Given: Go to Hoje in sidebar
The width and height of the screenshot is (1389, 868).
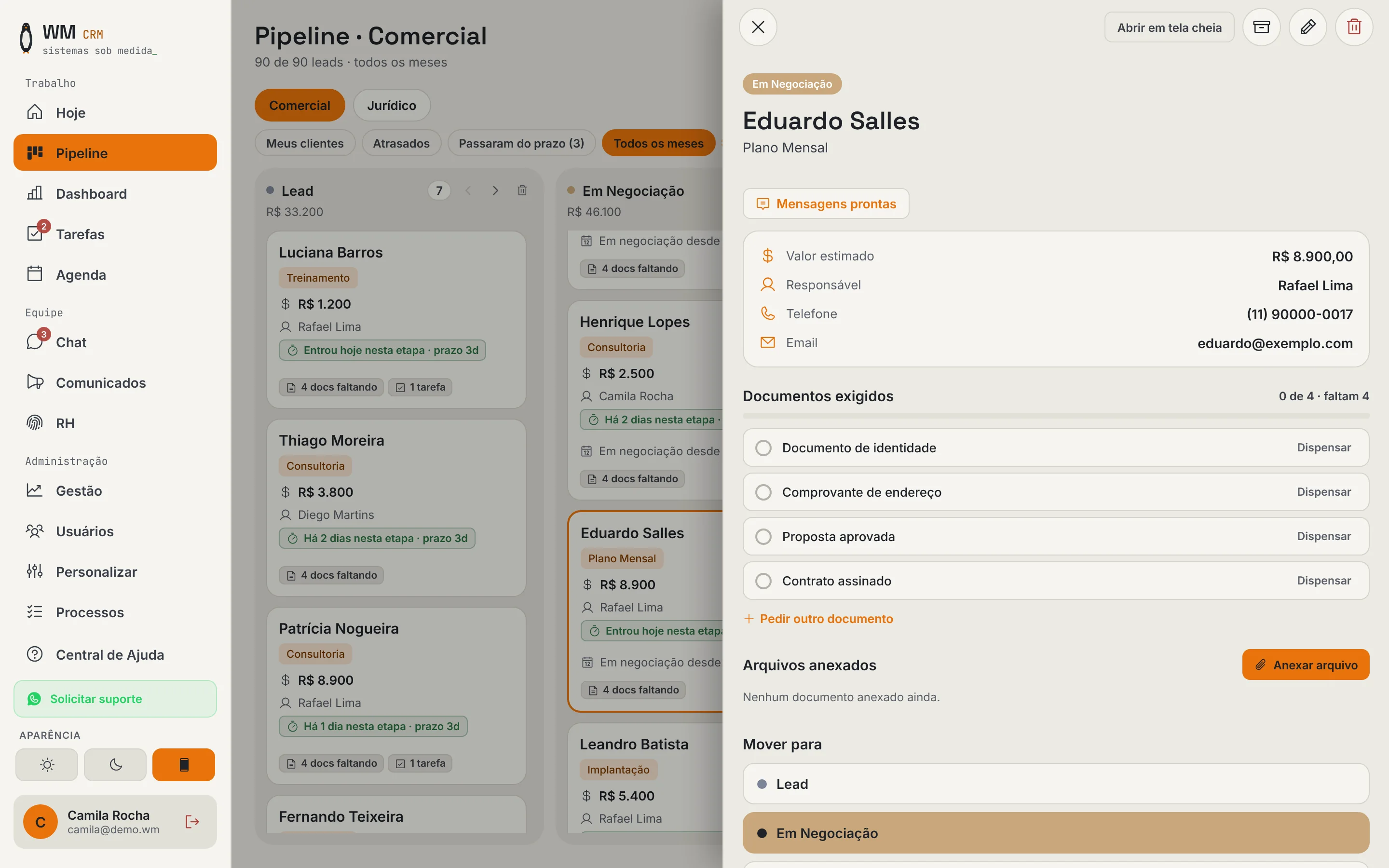Looking at the screenshot, I should pos(115,112).
